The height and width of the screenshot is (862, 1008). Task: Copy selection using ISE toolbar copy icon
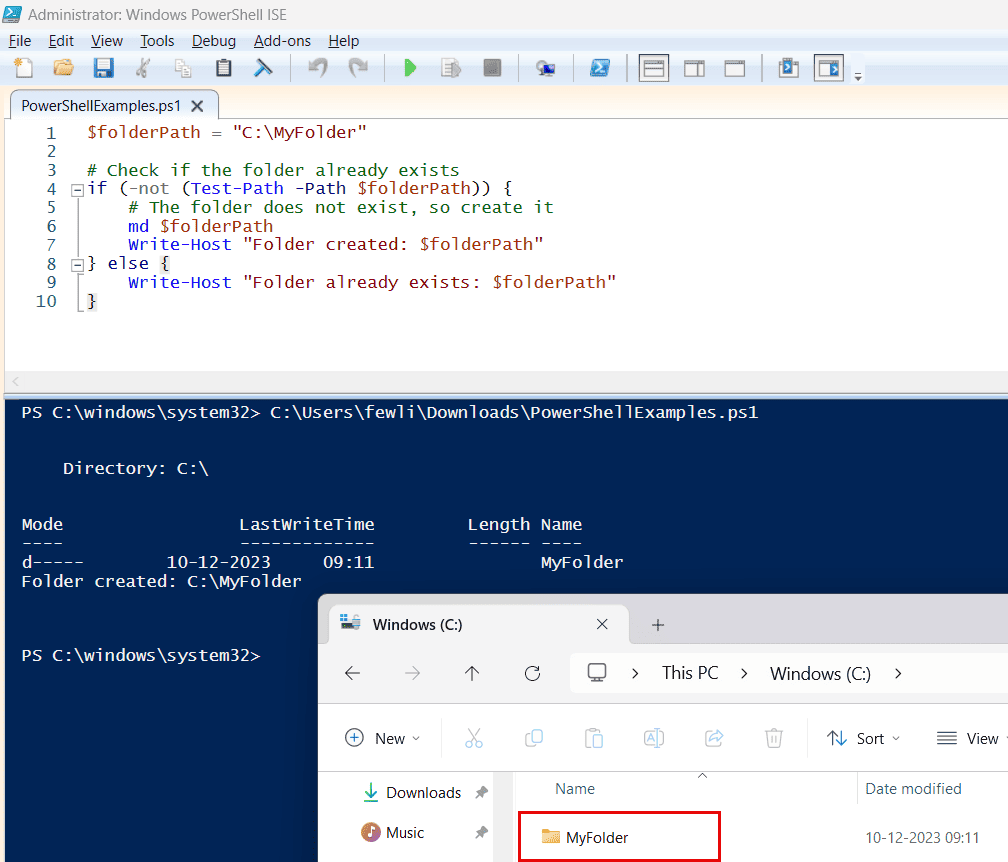coord(183,67)
